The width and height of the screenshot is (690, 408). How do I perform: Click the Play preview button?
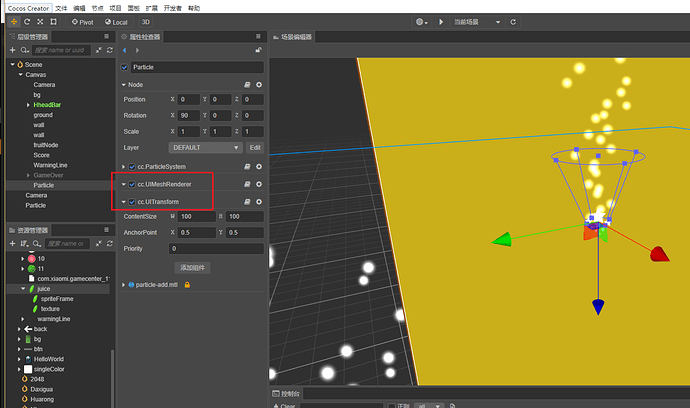(x=441, y=22)
